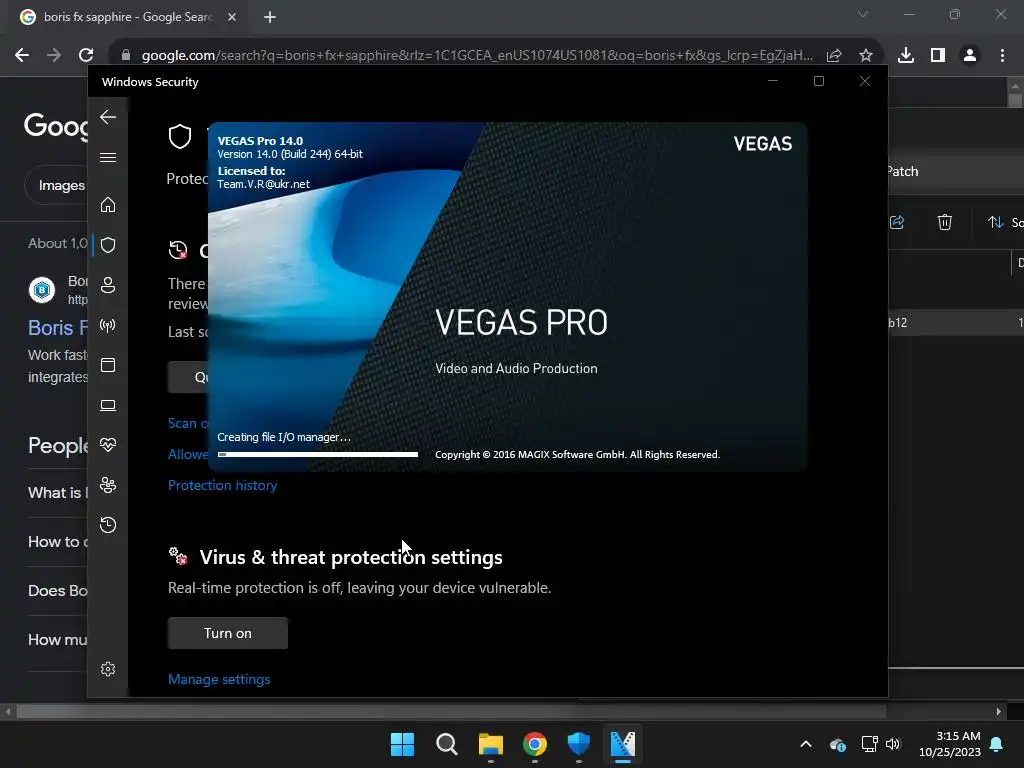Switch to VEGAS Pro on taskbar
The height and width of the screenshot is (768, 1024).
coord(622,744)
